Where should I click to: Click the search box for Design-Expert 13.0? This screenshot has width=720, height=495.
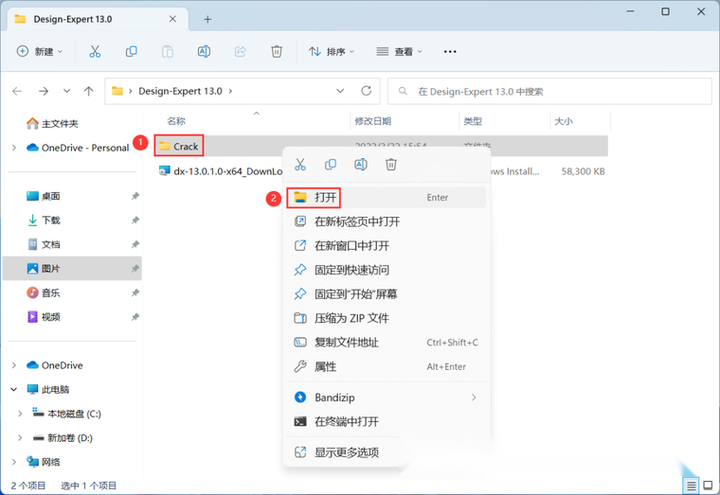pos(550,91)
